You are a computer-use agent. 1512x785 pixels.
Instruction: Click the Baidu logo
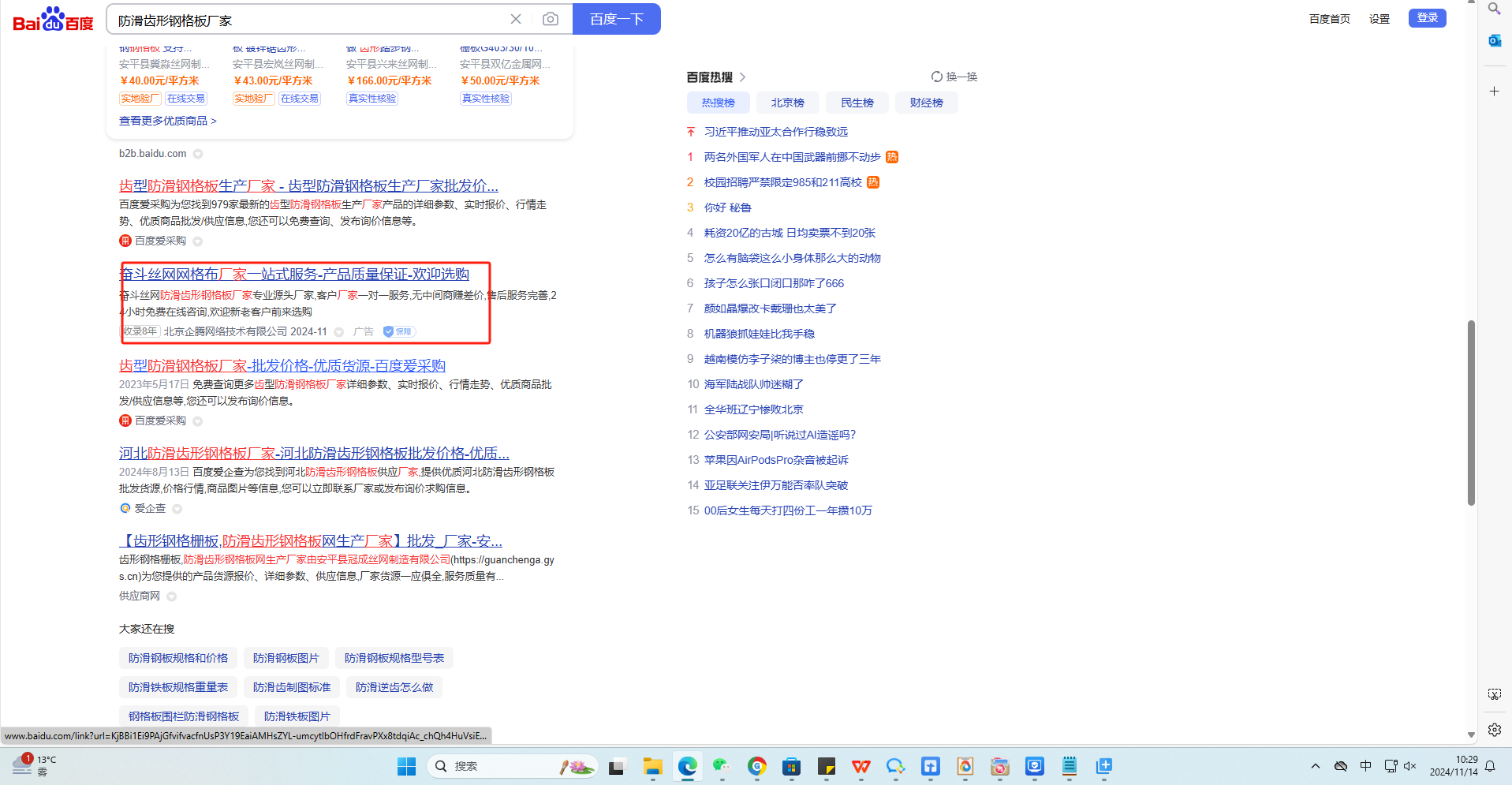tap(53, 19)
